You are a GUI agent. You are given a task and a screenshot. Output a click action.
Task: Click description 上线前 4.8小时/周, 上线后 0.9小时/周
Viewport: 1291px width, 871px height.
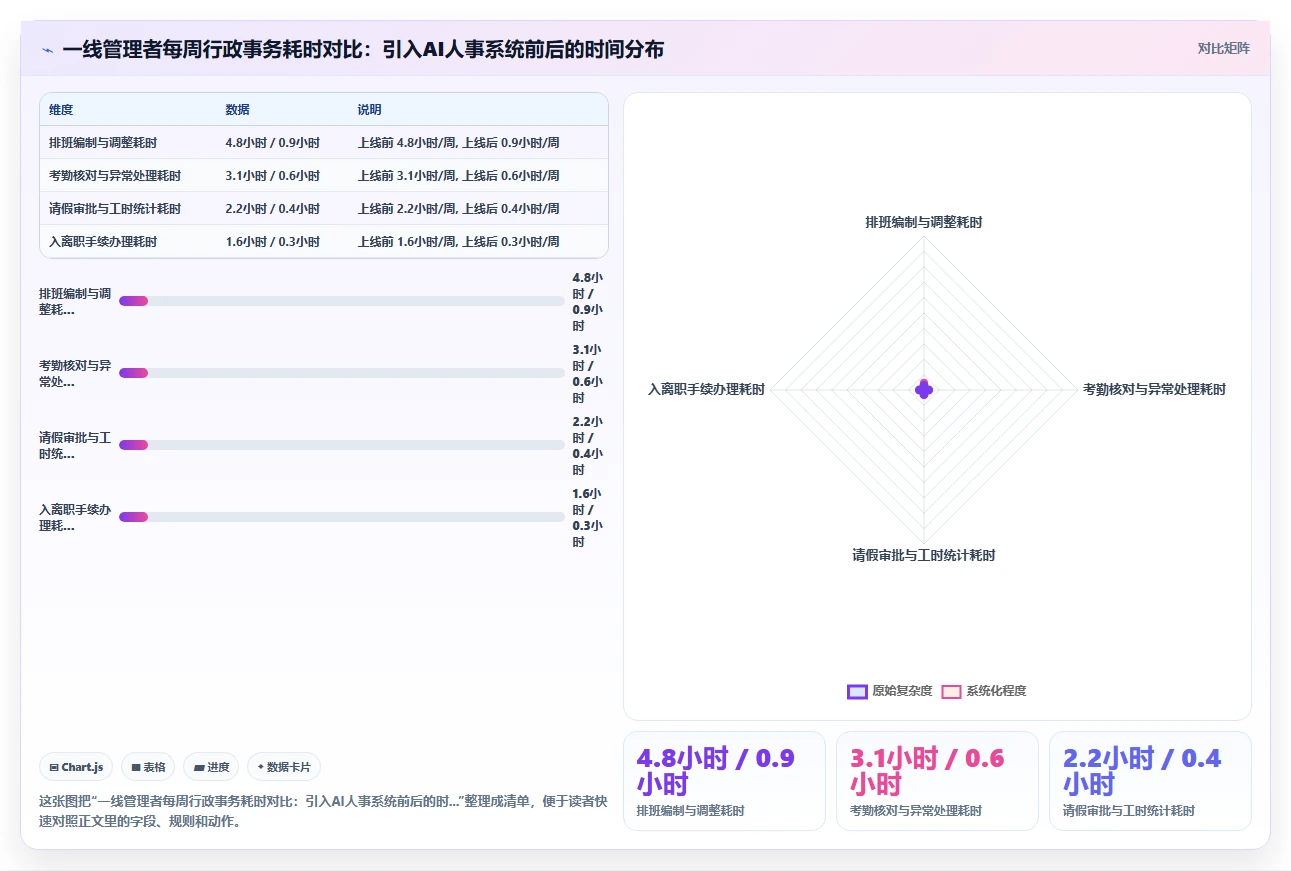point(458,143)
